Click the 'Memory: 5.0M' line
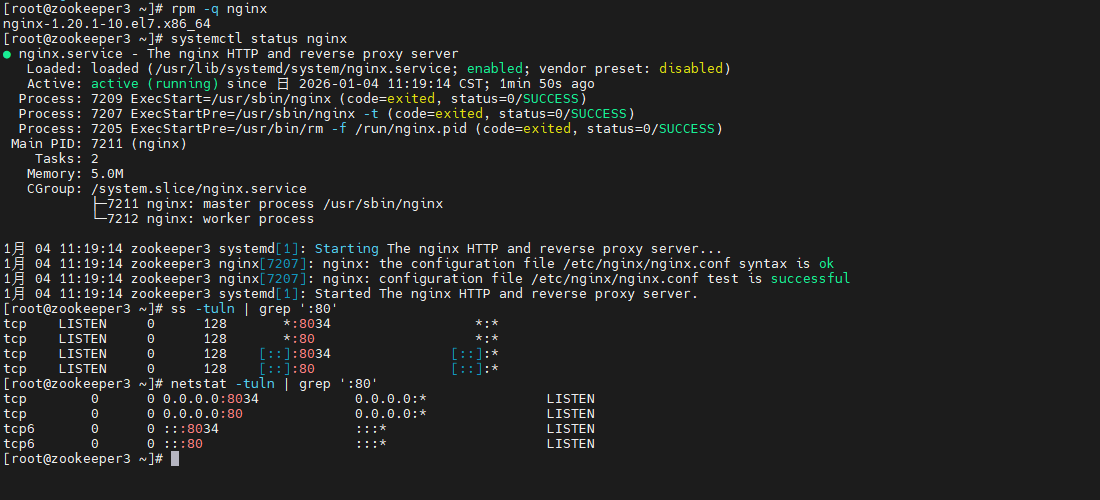This screenshot has width=1100, height=500. point(75,173)
